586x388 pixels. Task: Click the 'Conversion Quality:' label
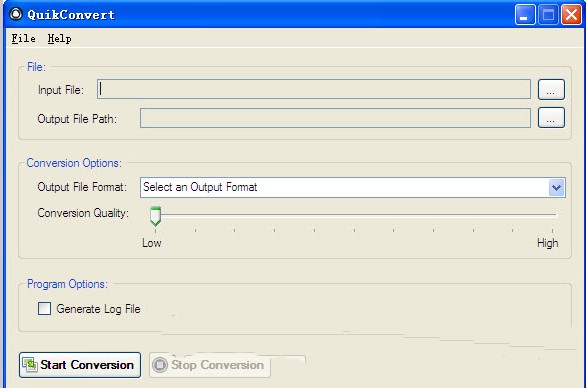pos(83,213)
